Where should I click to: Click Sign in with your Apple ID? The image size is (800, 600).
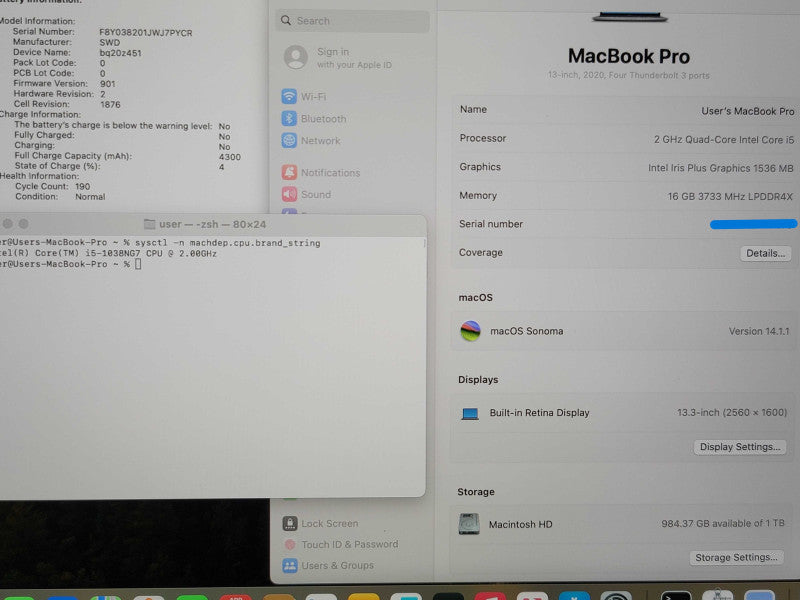point(354,58)
